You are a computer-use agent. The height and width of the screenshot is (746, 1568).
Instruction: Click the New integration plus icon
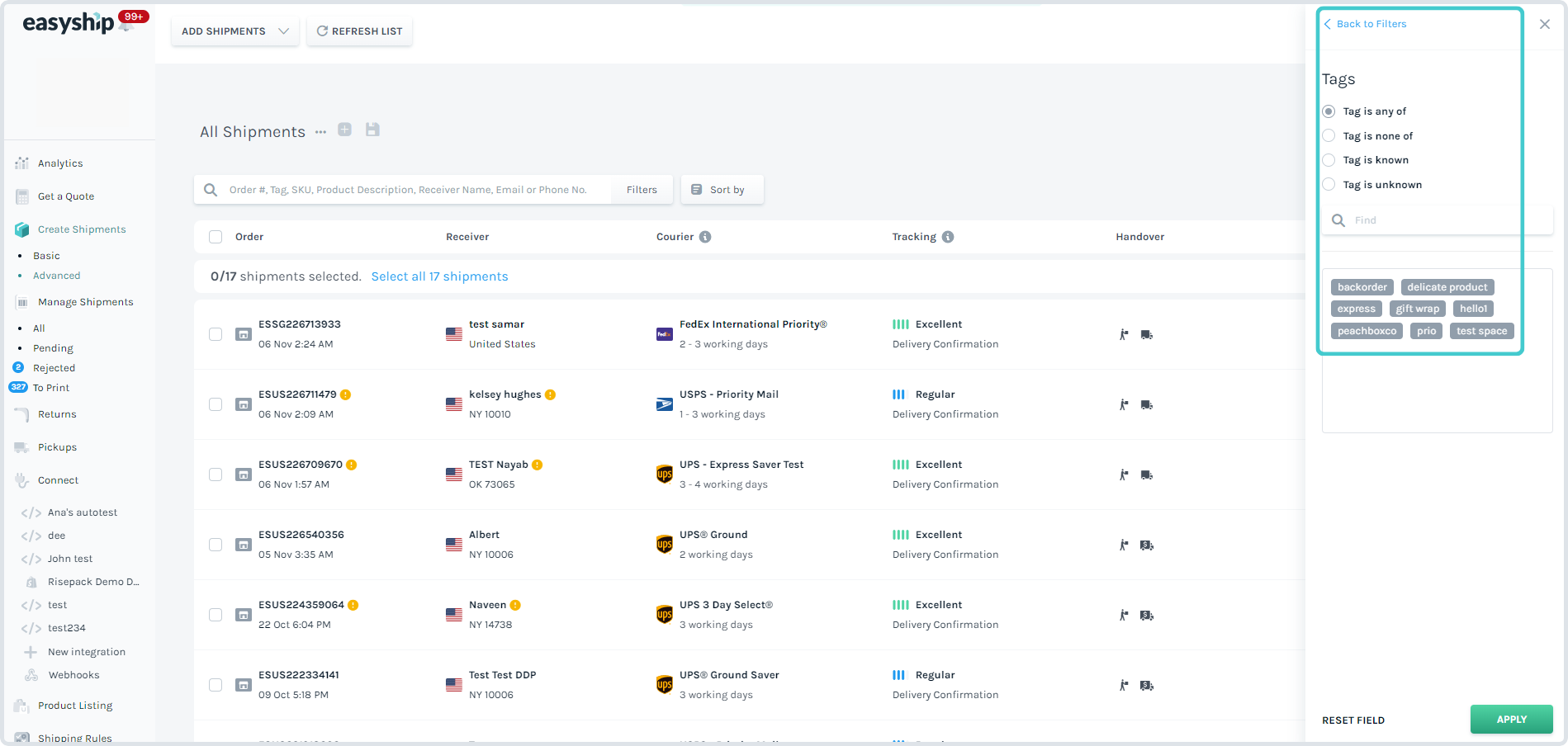(31, 652)
